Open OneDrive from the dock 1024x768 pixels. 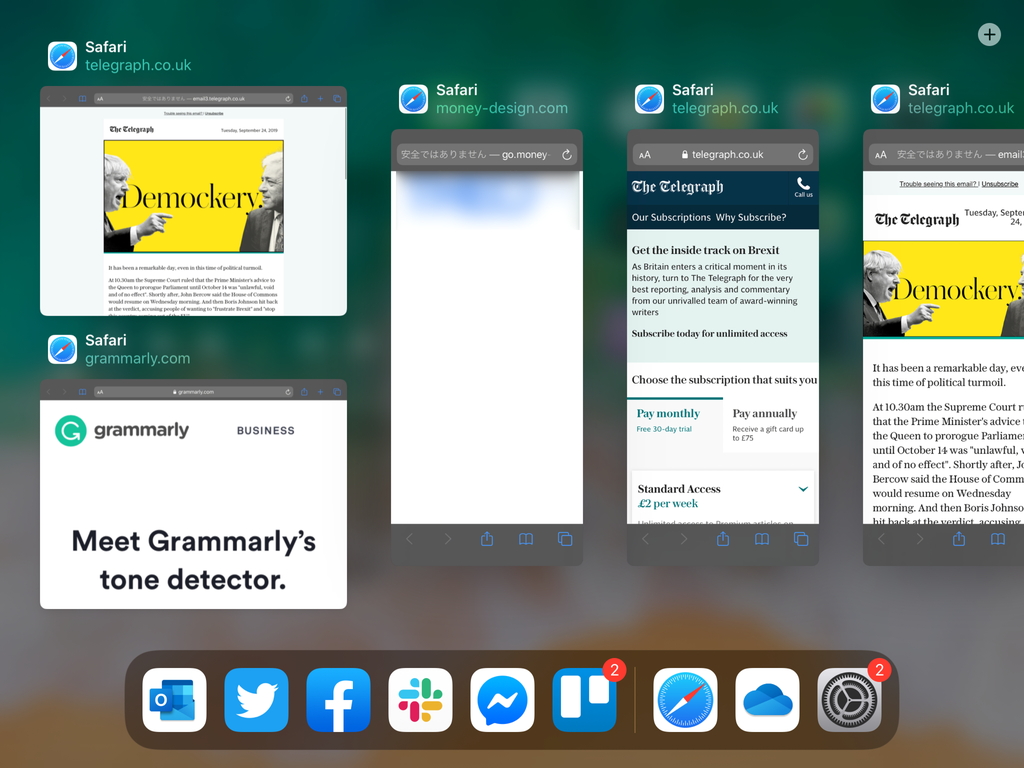(x=767, y=701)
